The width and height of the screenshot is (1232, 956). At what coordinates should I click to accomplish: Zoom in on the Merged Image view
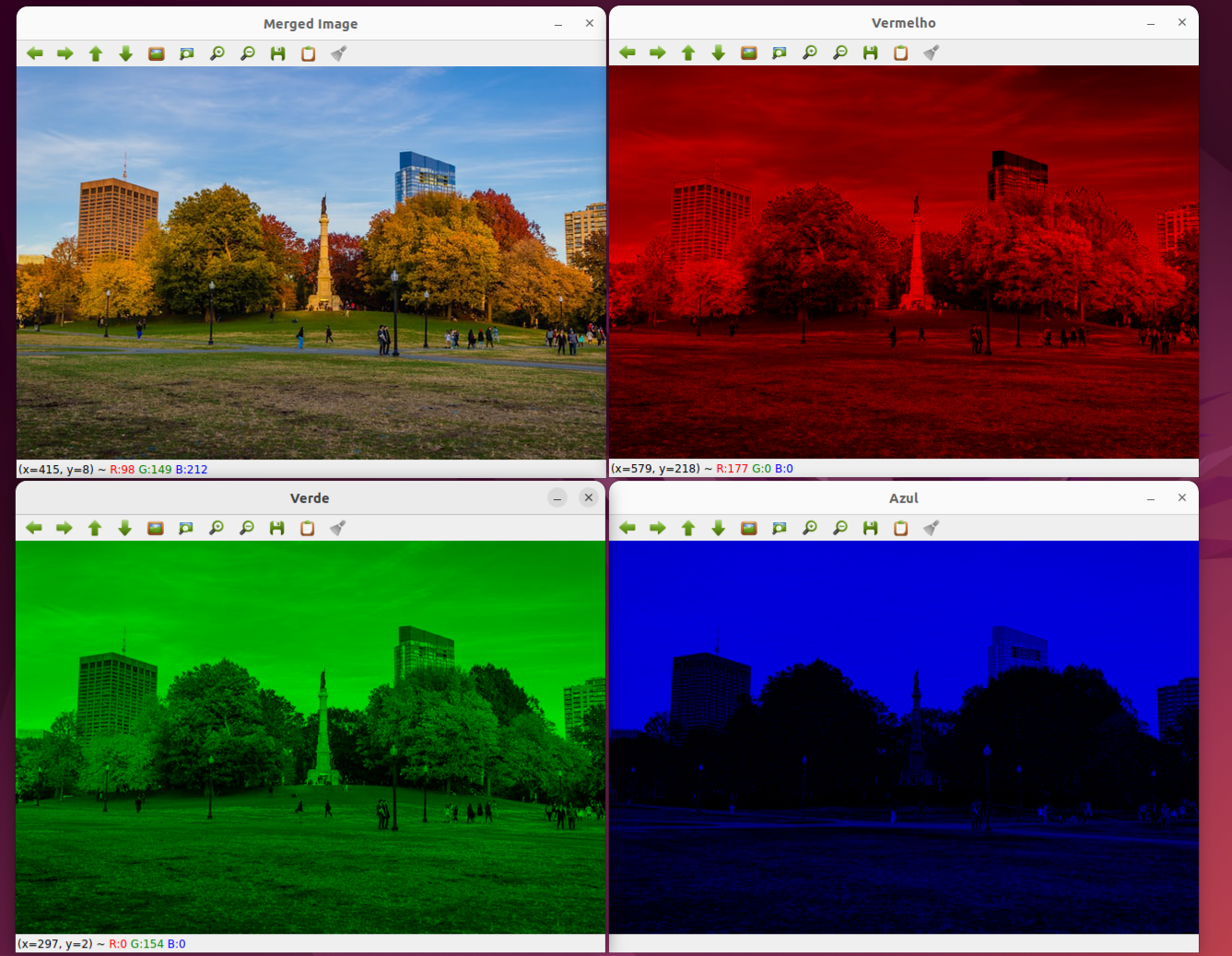pos(217,52)
